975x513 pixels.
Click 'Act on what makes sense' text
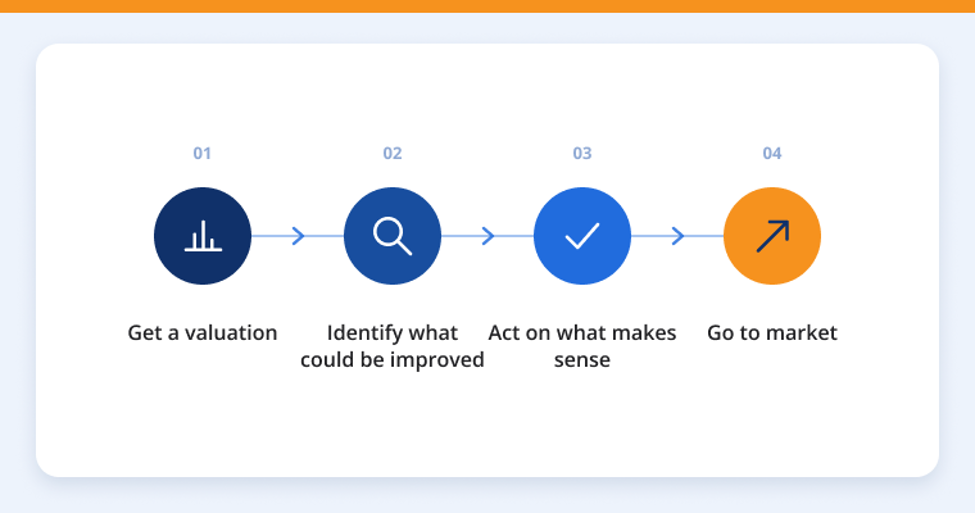[x=582, y=346]
